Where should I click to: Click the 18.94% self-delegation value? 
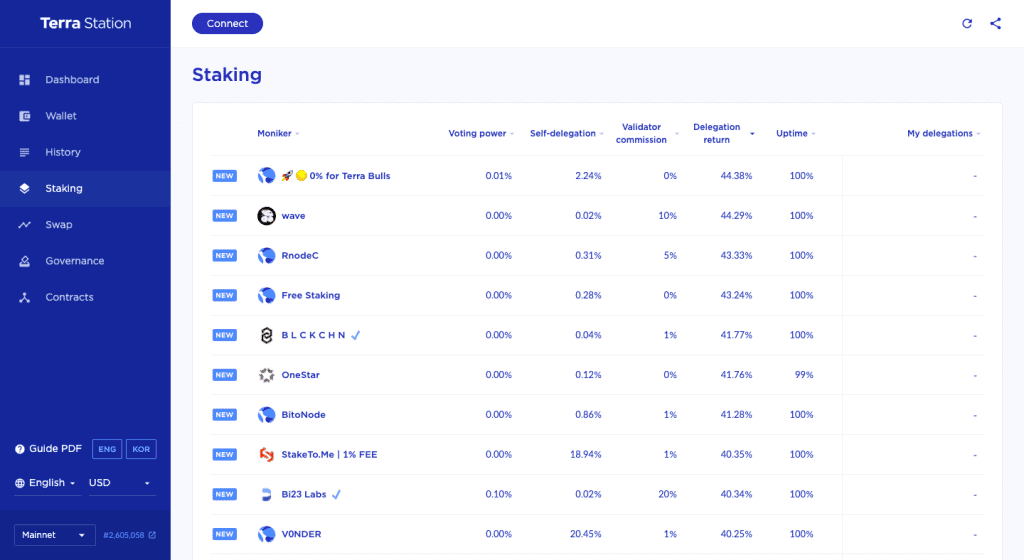(586, 454)
